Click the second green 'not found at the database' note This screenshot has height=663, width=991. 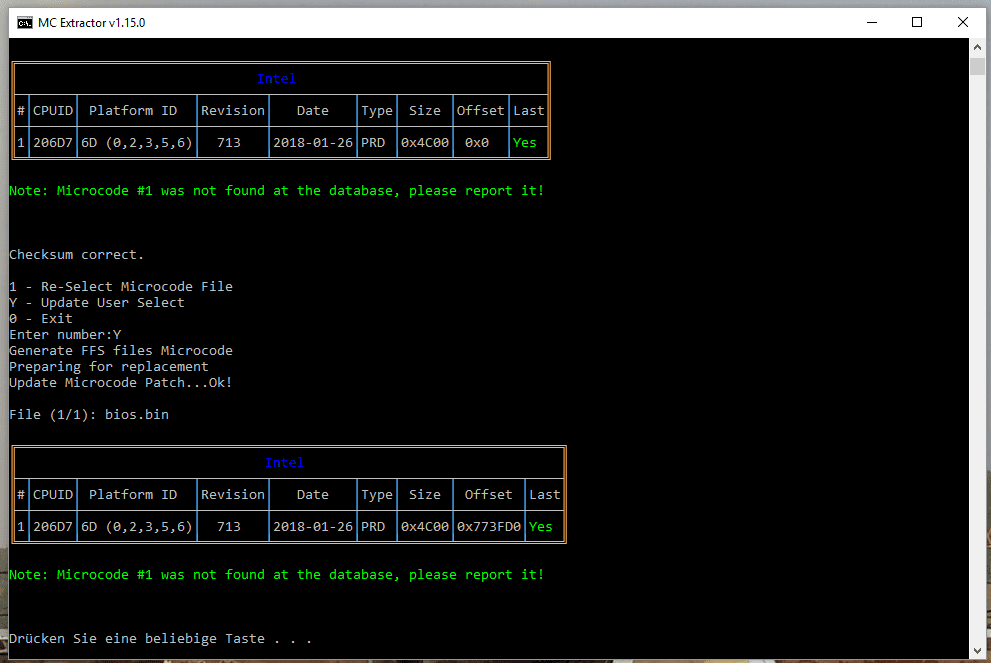(277, 575)
